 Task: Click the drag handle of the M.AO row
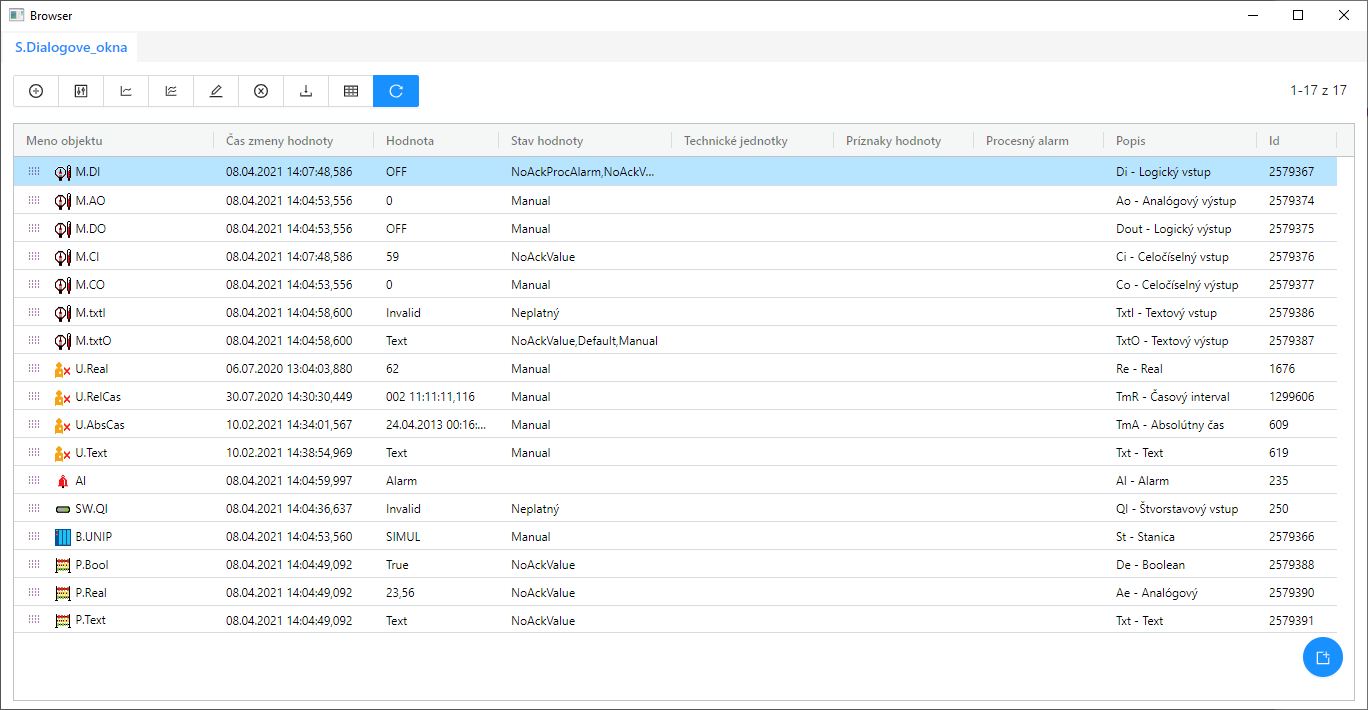click(34, 201)
